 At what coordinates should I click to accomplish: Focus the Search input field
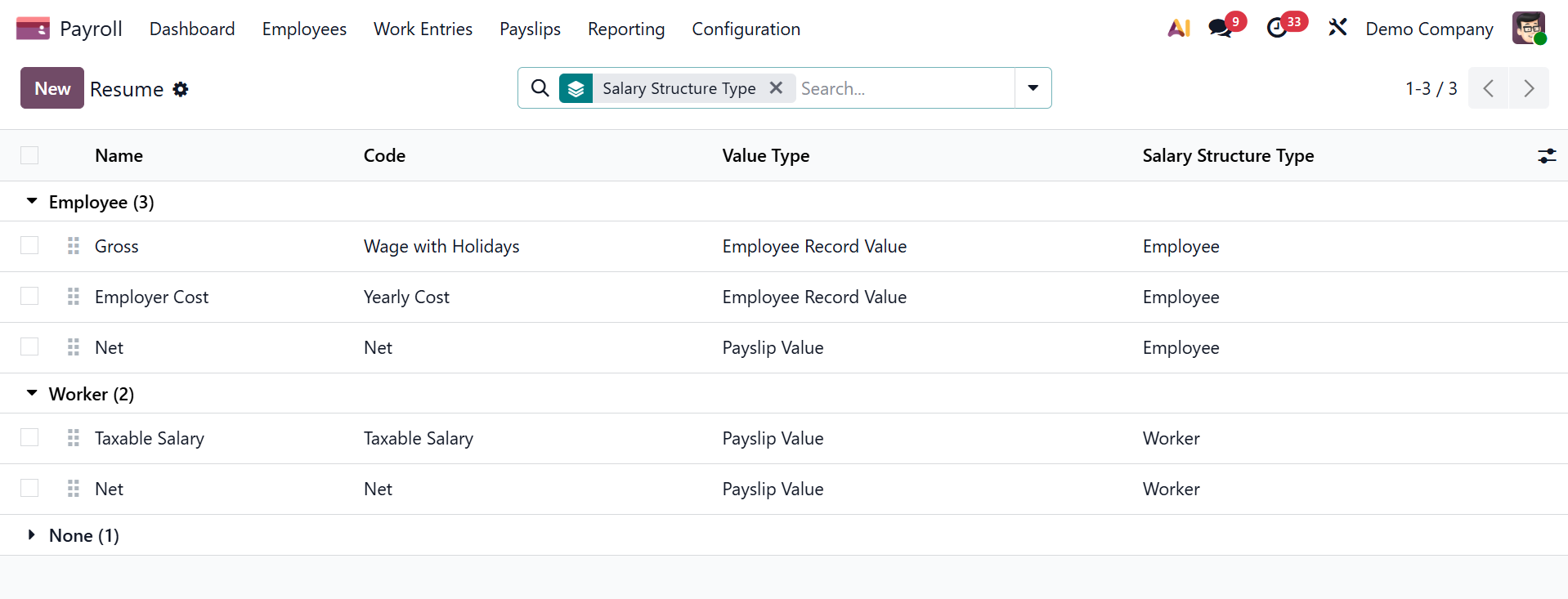click(x=903, y=88)
